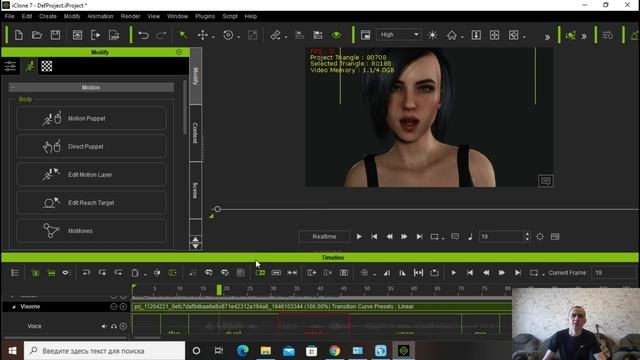
Task: Open project folder icon
Action: coord(37,35)
